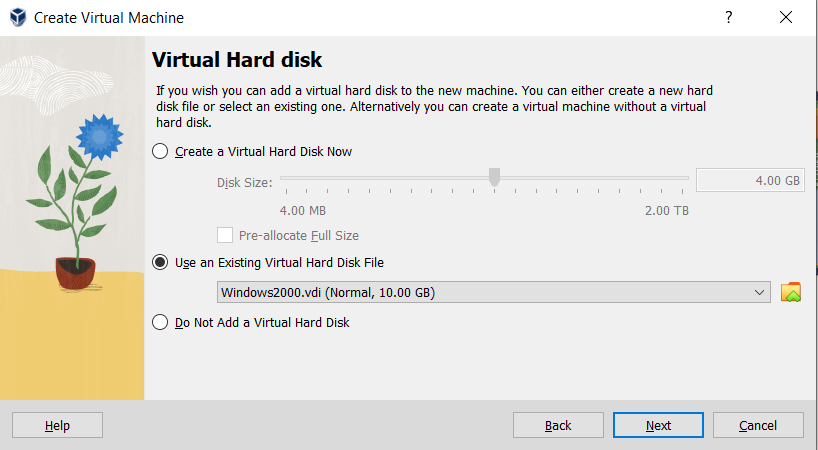Select Create a Virtual Hard Disk Now
This screenshot has width=818, height=450.
160,152
